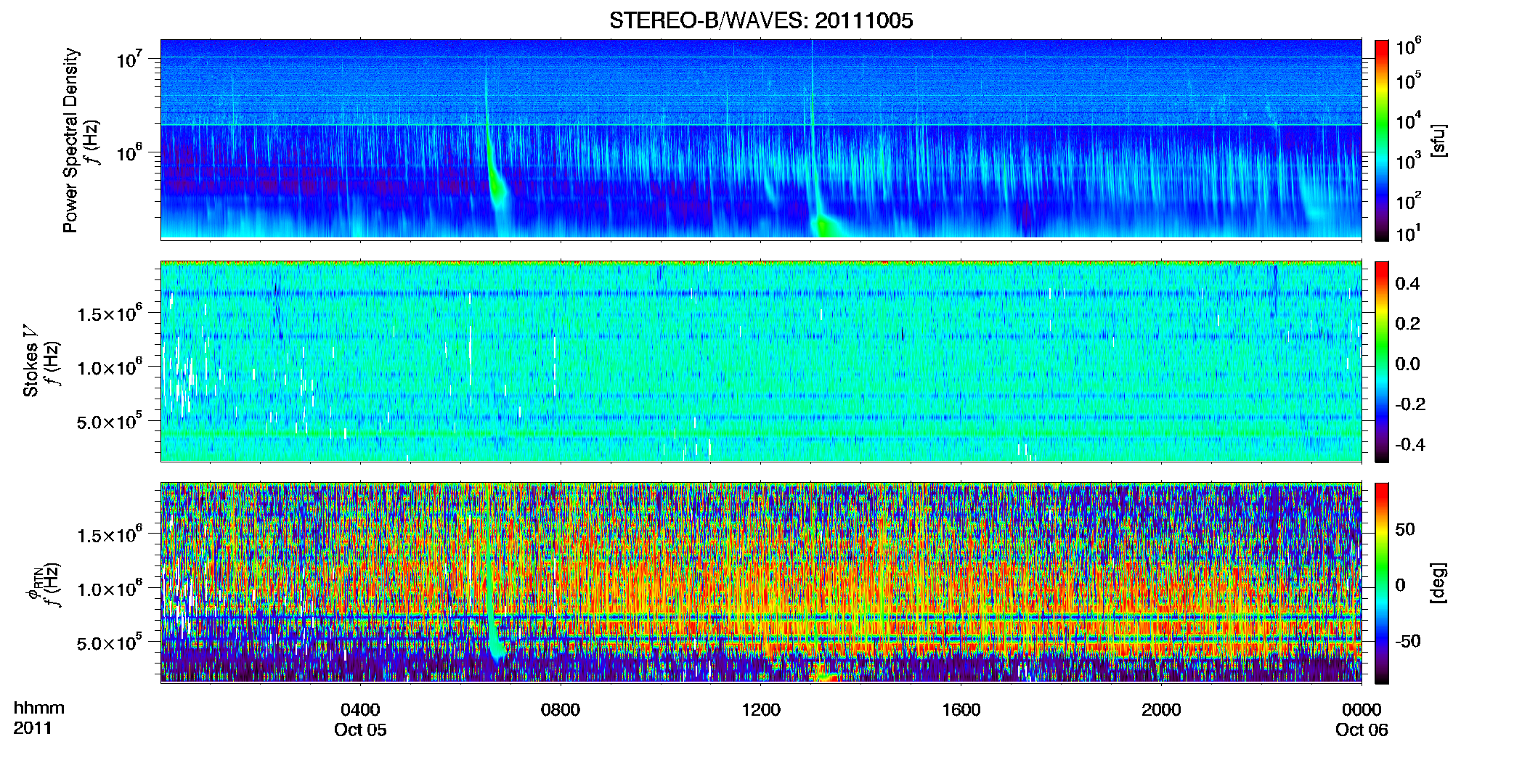Click the 2011 year label under hhmm
This screenshot has height=784, width=1522.
coord(33,728)
